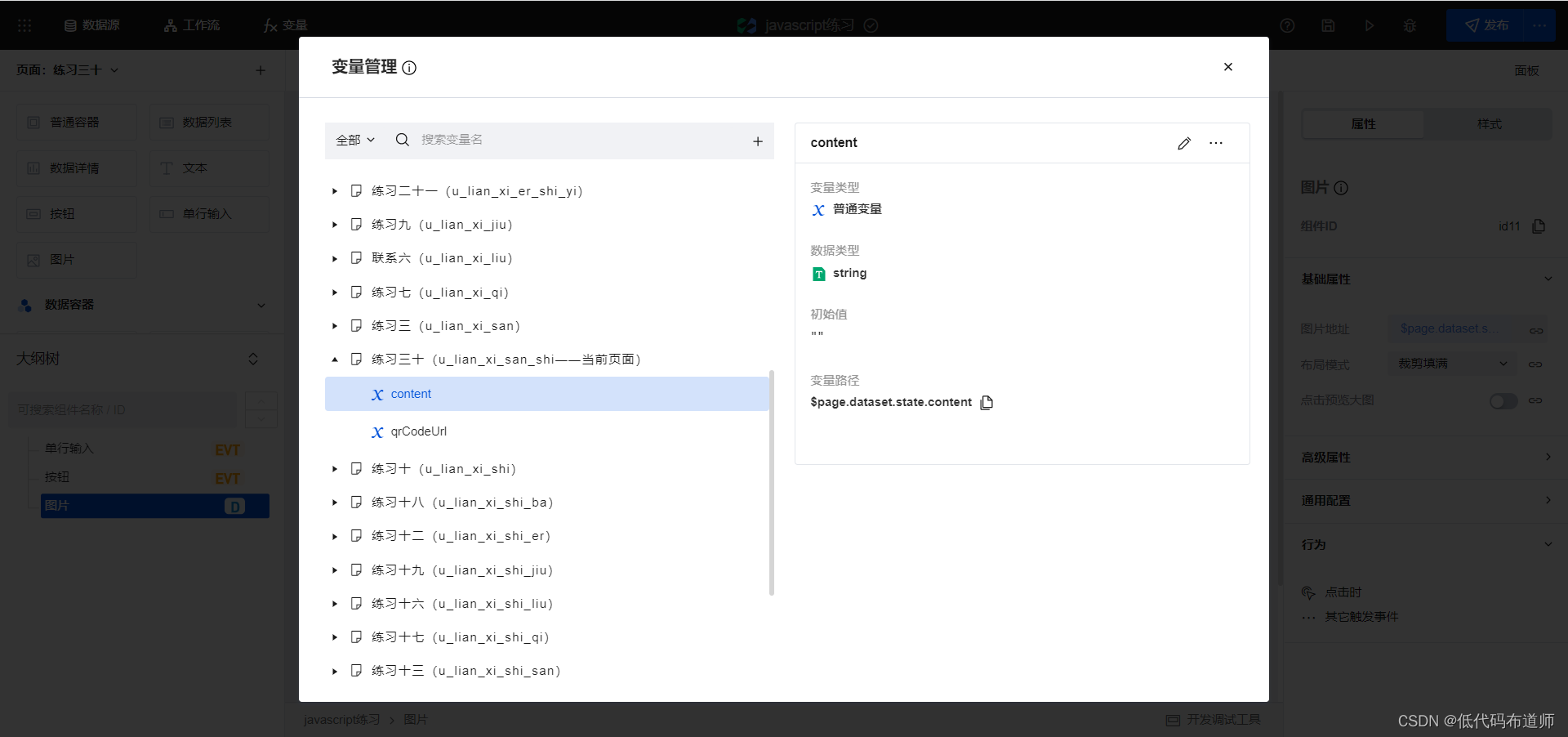Open the app grid launcher icon
The height and width of the screenshot is (737, 1568).
[x=24, y=25]
